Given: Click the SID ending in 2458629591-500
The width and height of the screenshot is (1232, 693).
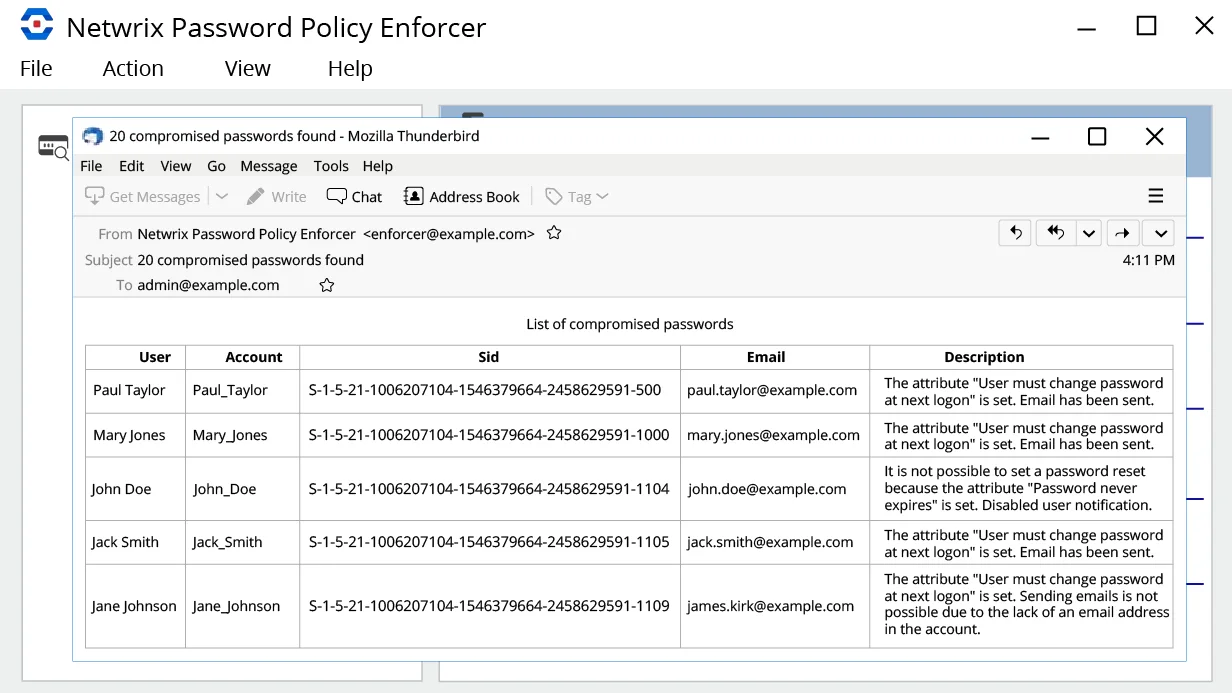Looking at the screenshot, I should click(x=485, y=390).
